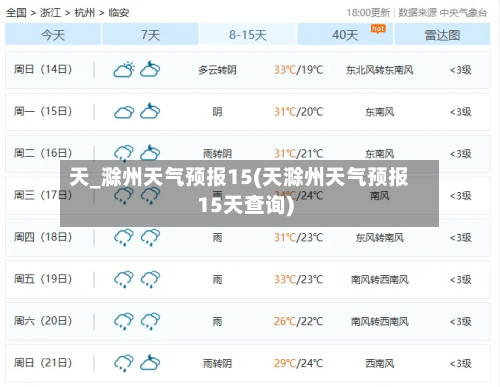Click the daytime rain icon for Saturday 20日
500x387 pixels.
124,321
